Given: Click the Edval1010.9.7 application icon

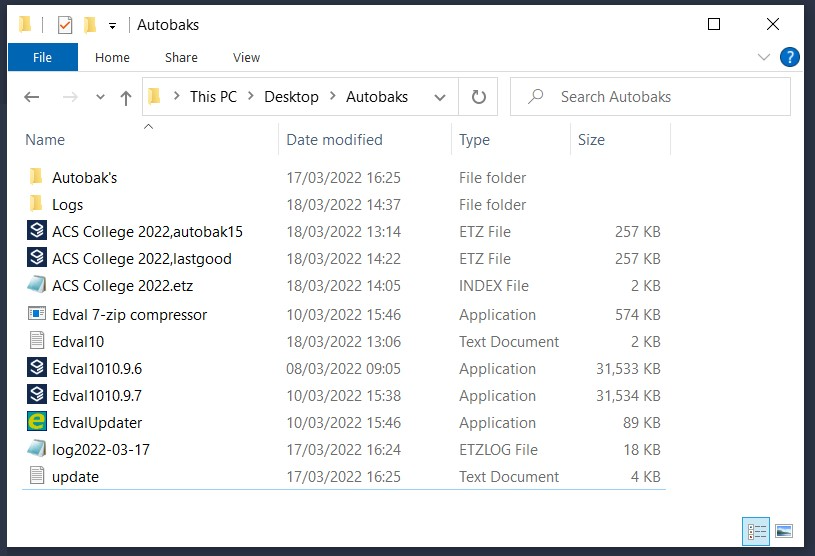Looking at the screenshot, I should (x=37, y=395).
